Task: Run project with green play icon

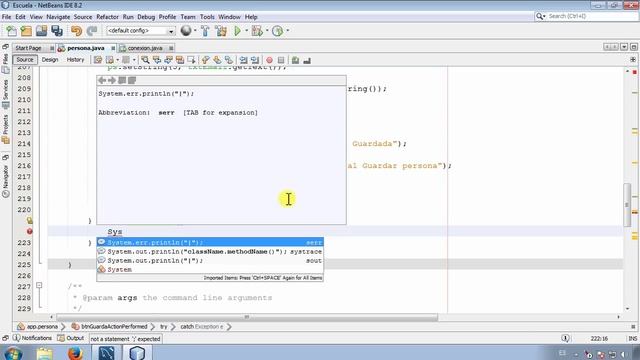Action: pyautogui.click(x=237, y=31)
